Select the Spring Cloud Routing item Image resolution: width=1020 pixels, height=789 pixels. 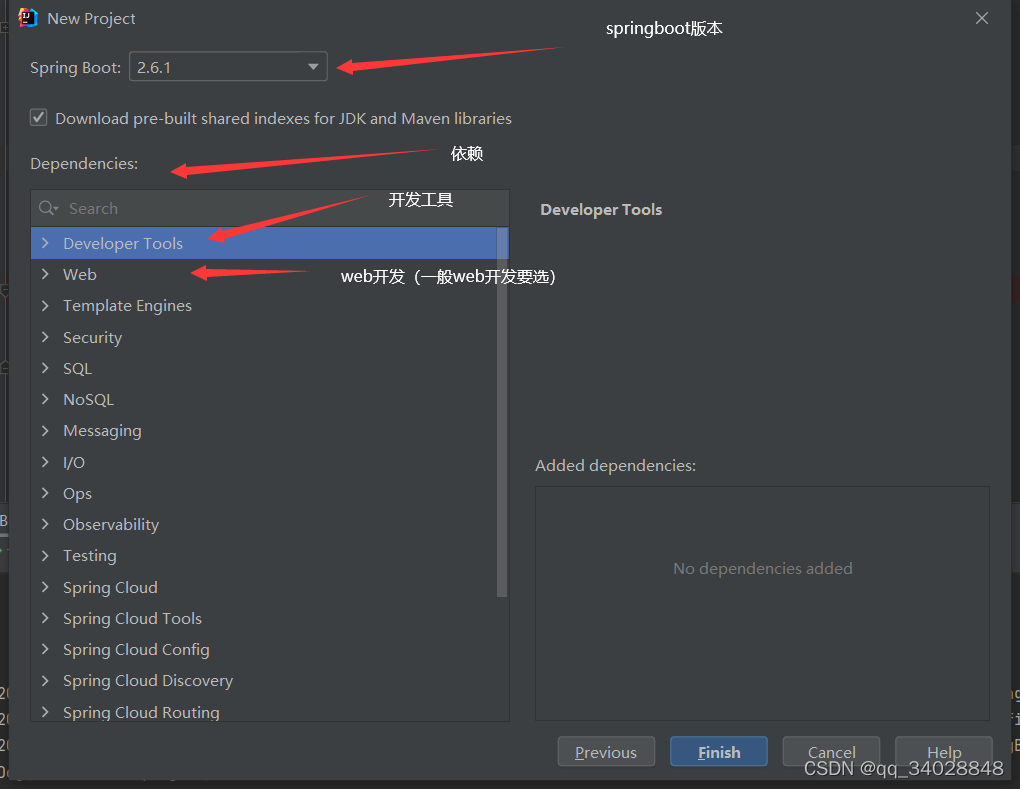click(x=141, y=711)
